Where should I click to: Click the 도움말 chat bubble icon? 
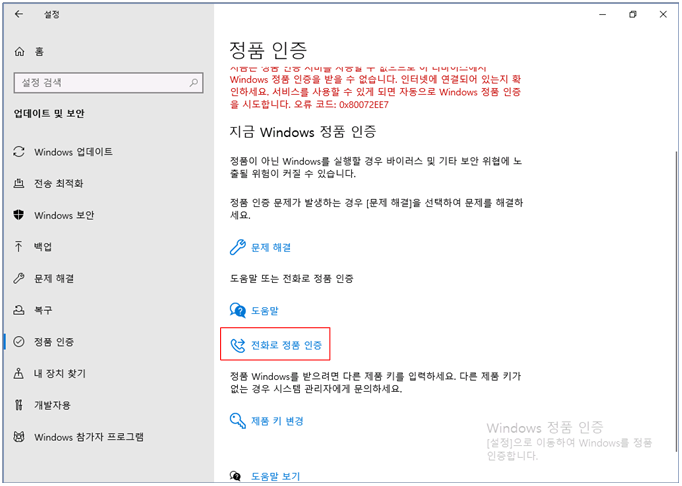pos(237,310)
